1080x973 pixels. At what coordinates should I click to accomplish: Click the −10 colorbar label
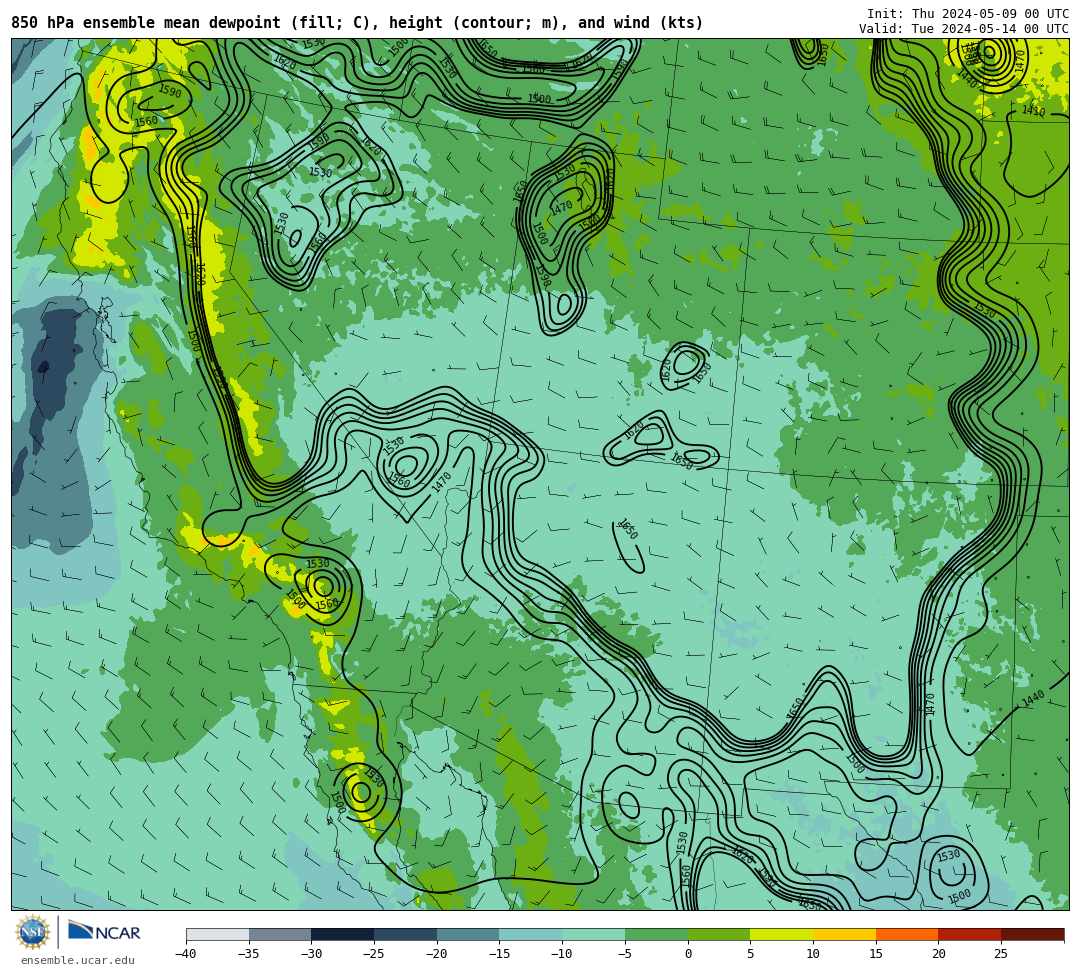pyautogui.click(x=561, y=954)
